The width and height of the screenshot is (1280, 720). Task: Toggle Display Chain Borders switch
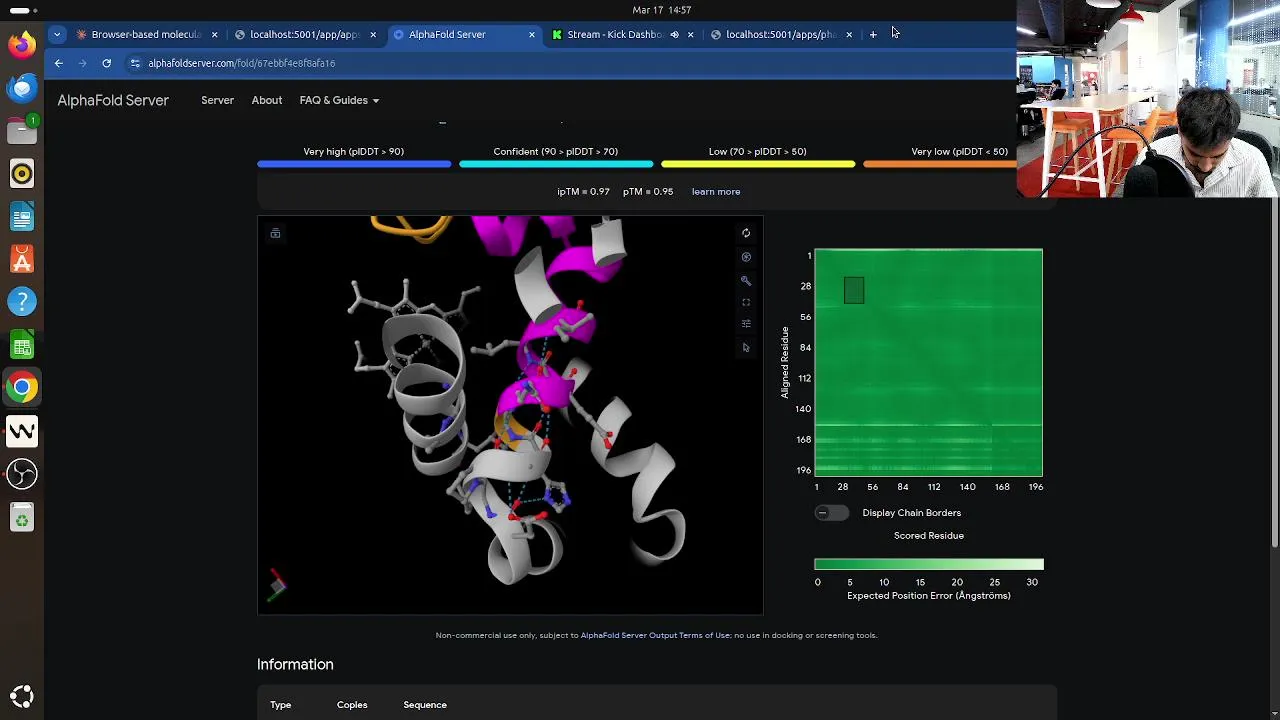pos(831,513)
